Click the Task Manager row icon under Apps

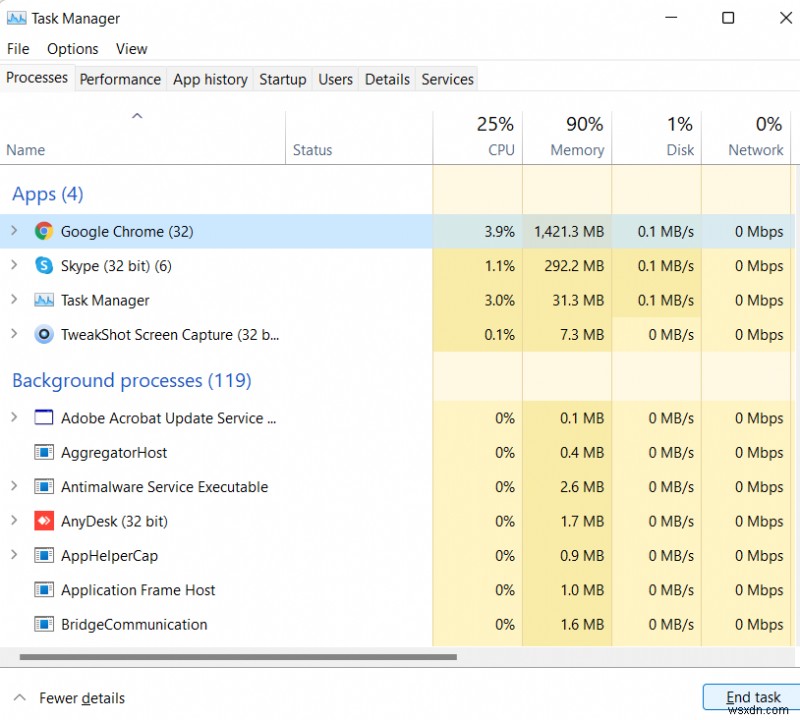coord(44,300)
